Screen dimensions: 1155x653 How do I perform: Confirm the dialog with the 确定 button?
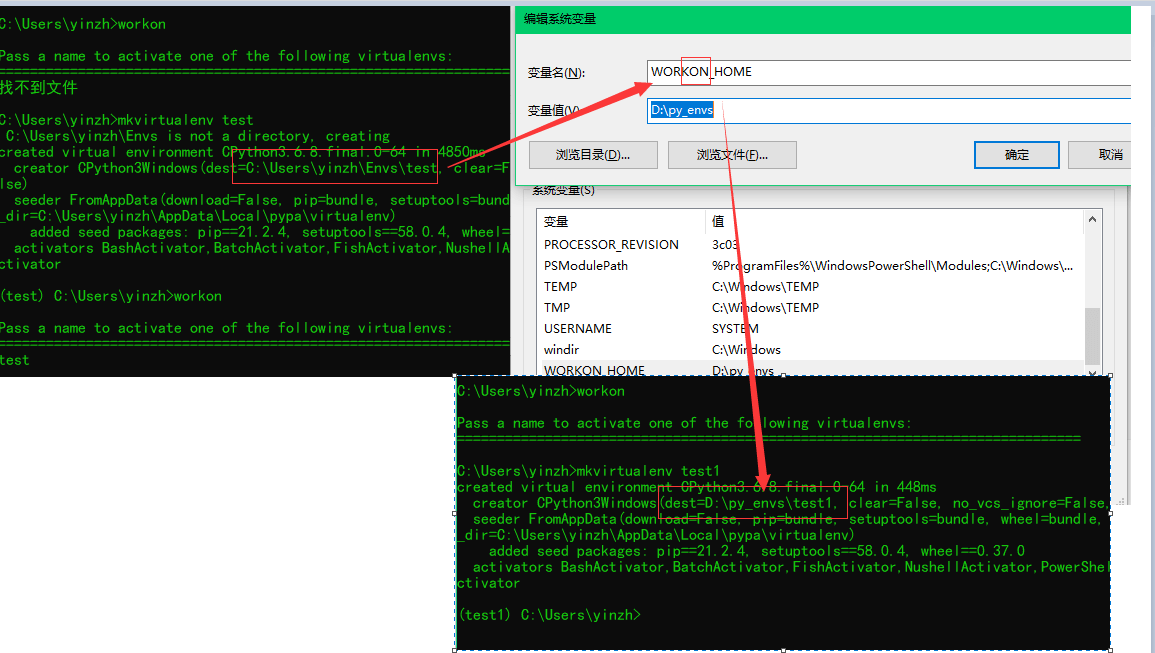[1017, 155]
